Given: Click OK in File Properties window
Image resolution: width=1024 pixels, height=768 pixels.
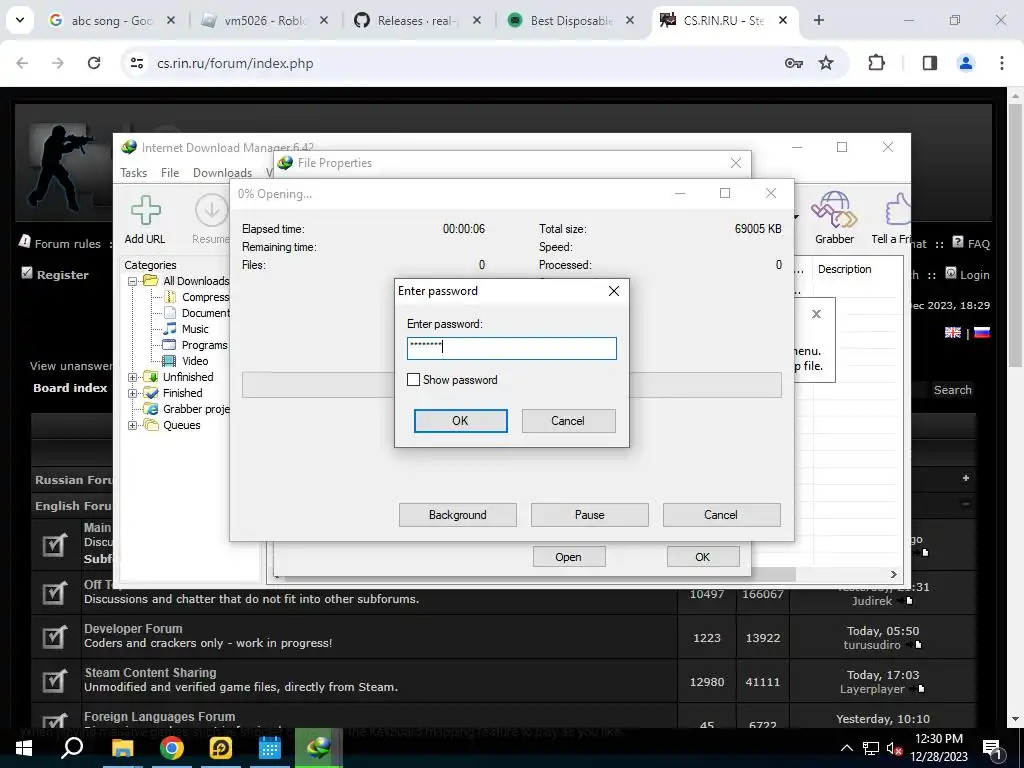Looking at the screenshot, I should coord(703,557).
